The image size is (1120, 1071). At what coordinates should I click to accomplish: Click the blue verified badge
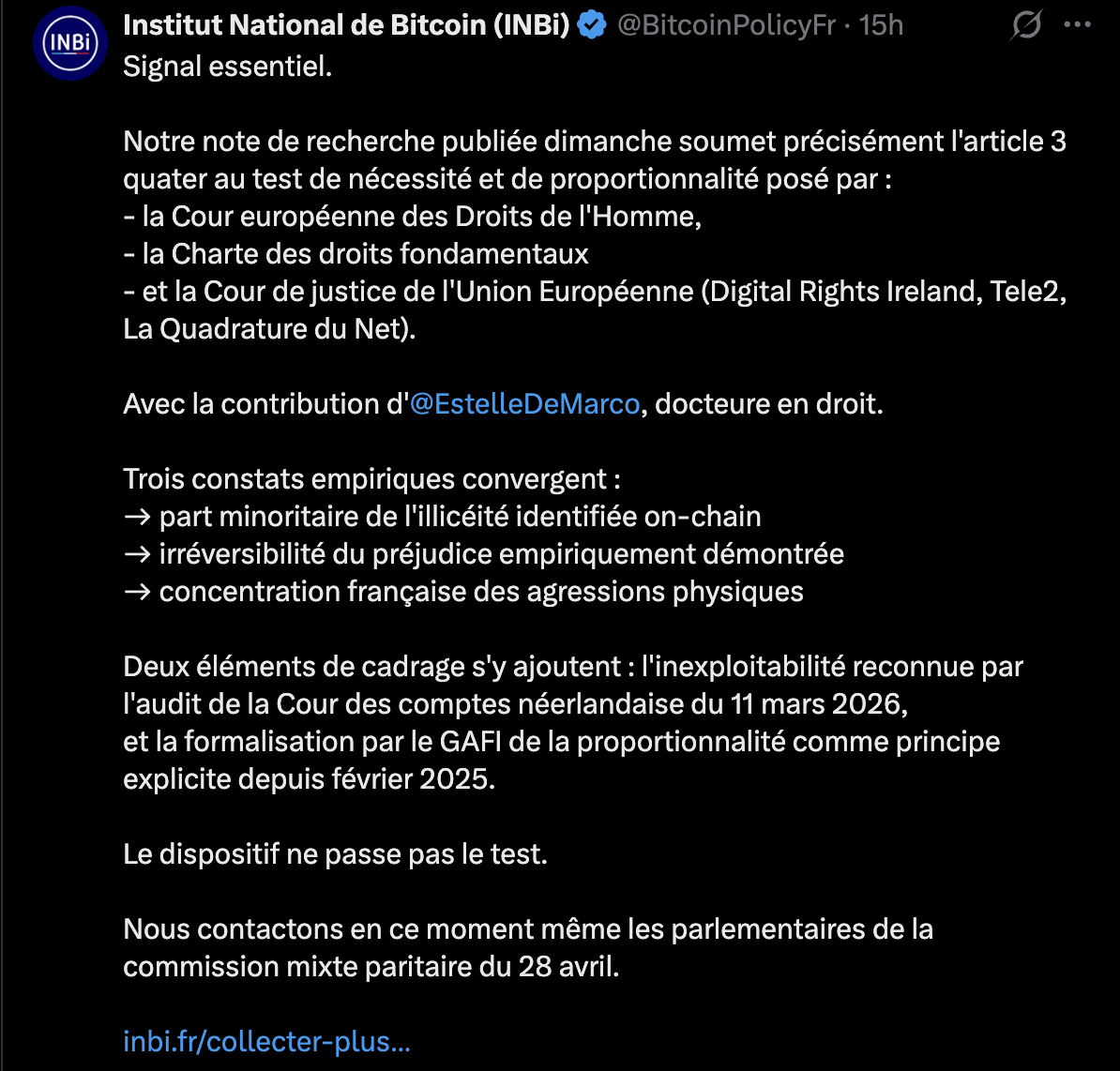click(x=592, y=26)
